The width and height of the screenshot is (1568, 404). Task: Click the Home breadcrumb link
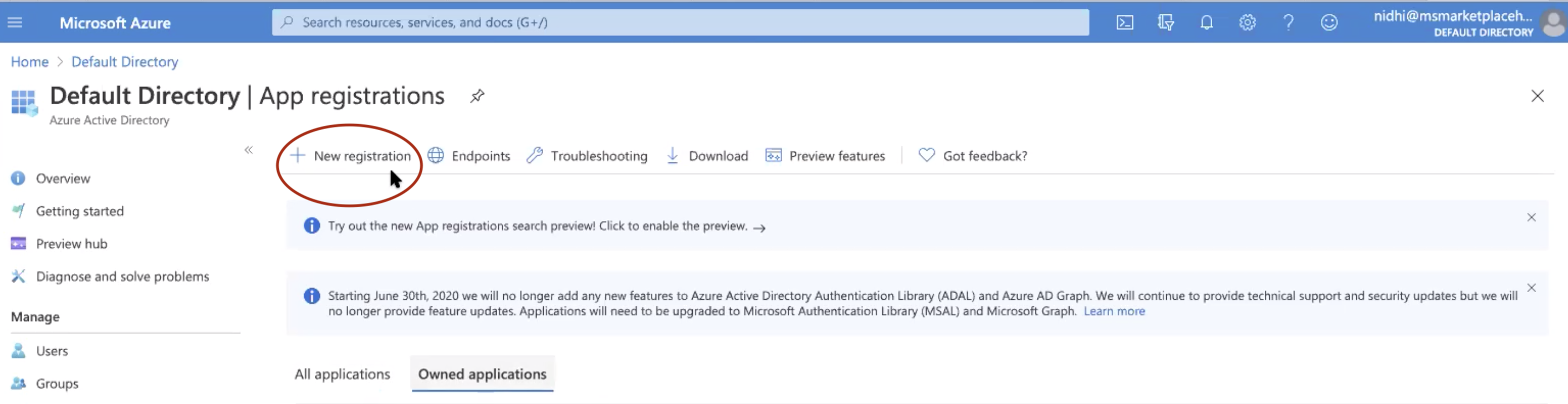click(x=29, y=62)
